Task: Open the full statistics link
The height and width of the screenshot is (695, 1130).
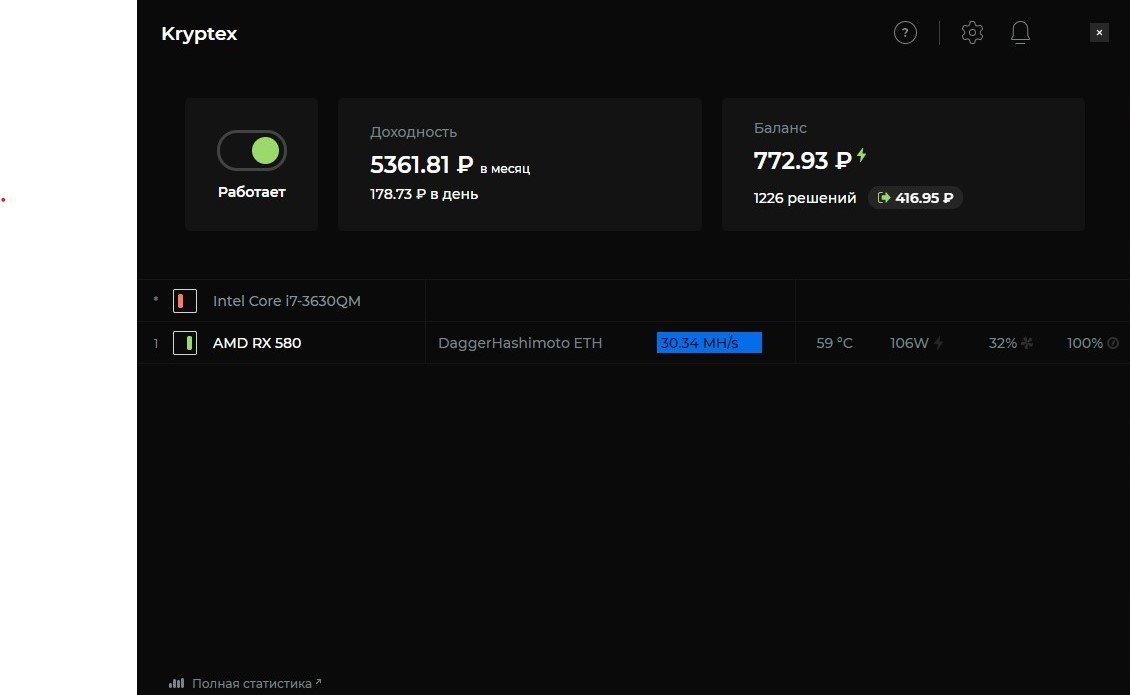Action: pyautogui.click(x=252, y=684)
